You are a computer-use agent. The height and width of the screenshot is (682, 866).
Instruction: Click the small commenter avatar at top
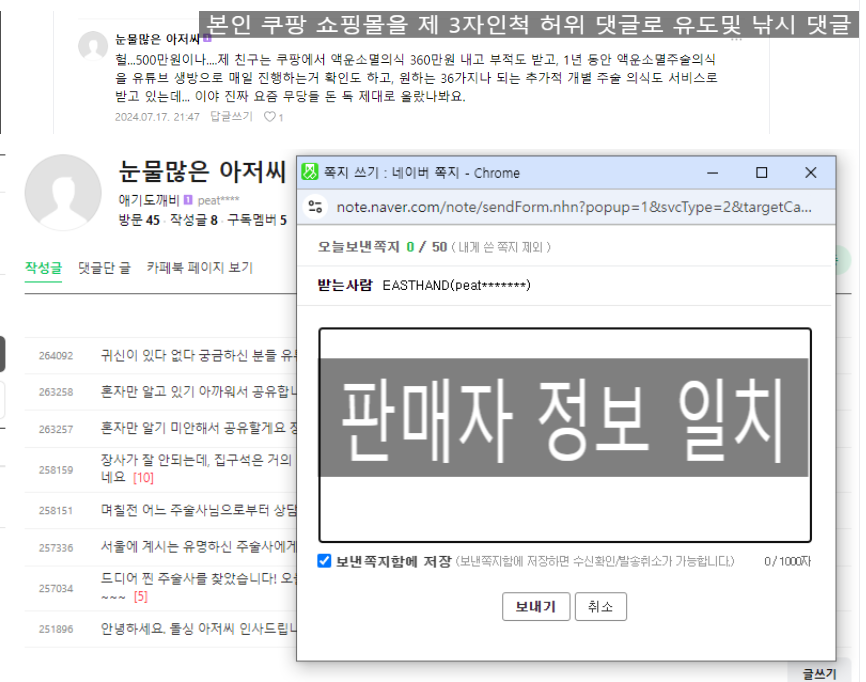[x=93, y=46]
